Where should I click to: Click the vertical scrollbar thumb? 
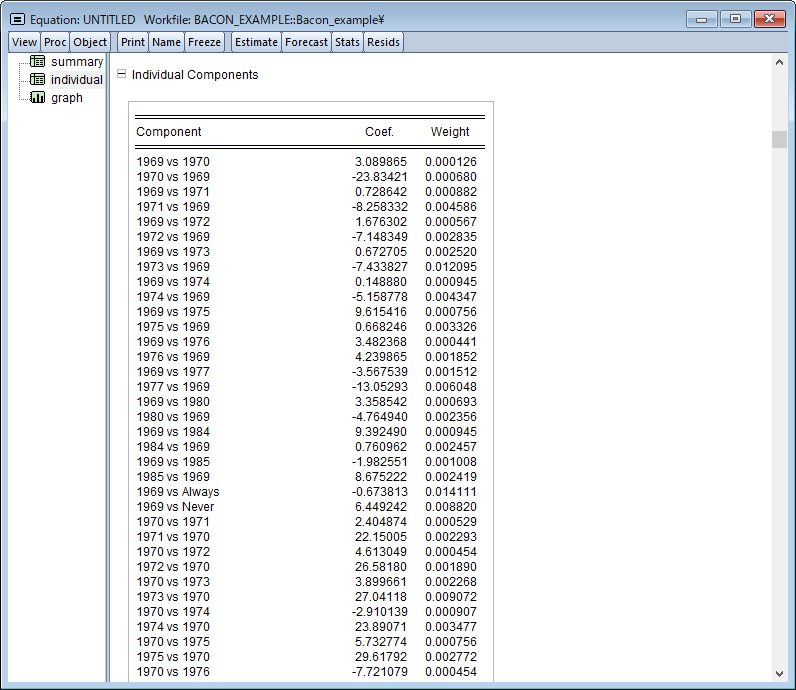(x=779, y=139)
